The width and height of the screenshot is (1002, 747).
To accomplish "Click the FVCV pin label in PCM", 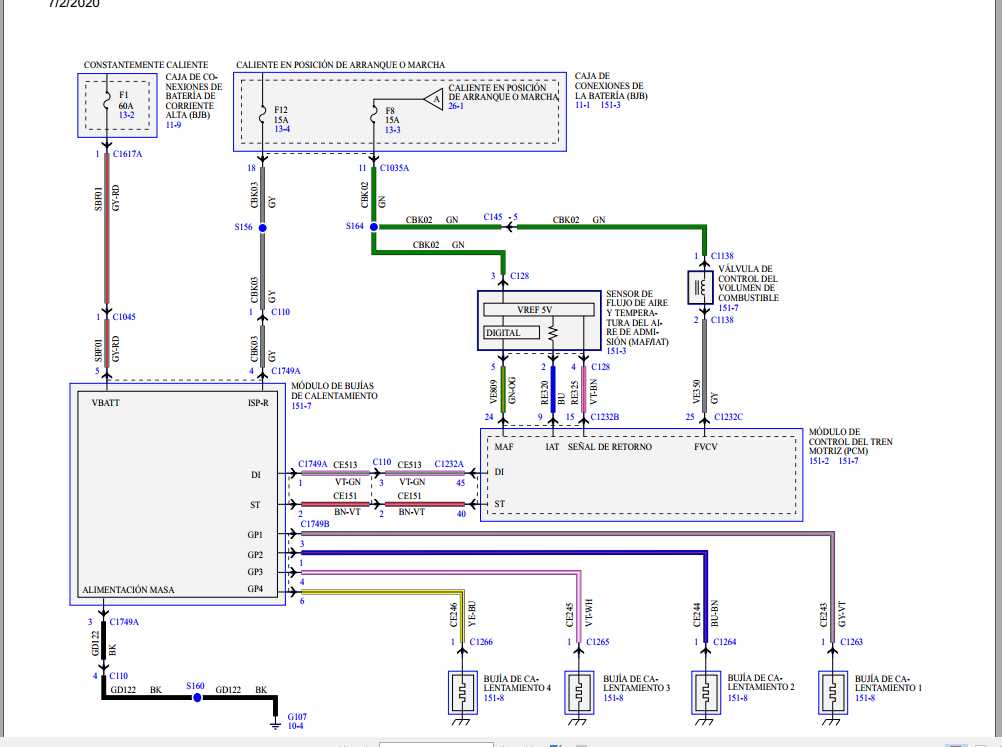I will tap(705, 447).
